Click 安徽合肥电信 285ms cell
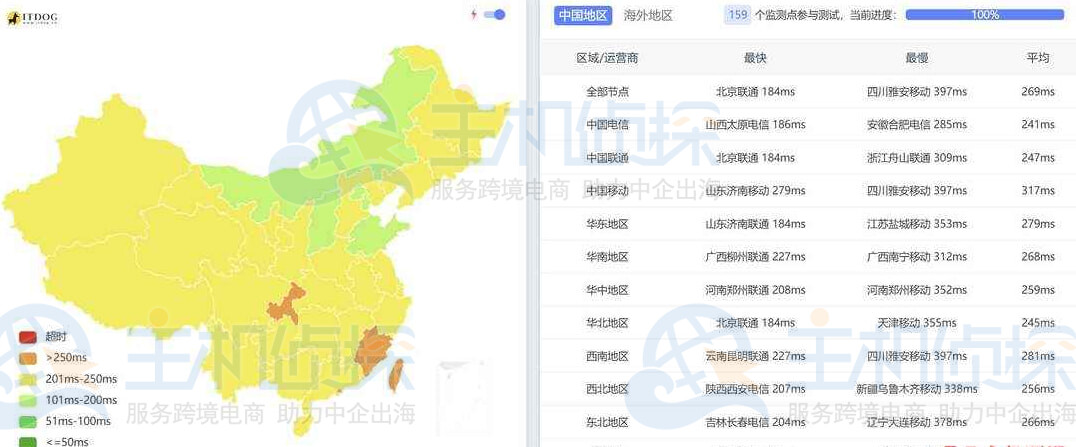The width and height of the screenshot is (1076, 447). click(x=917, y=124)
